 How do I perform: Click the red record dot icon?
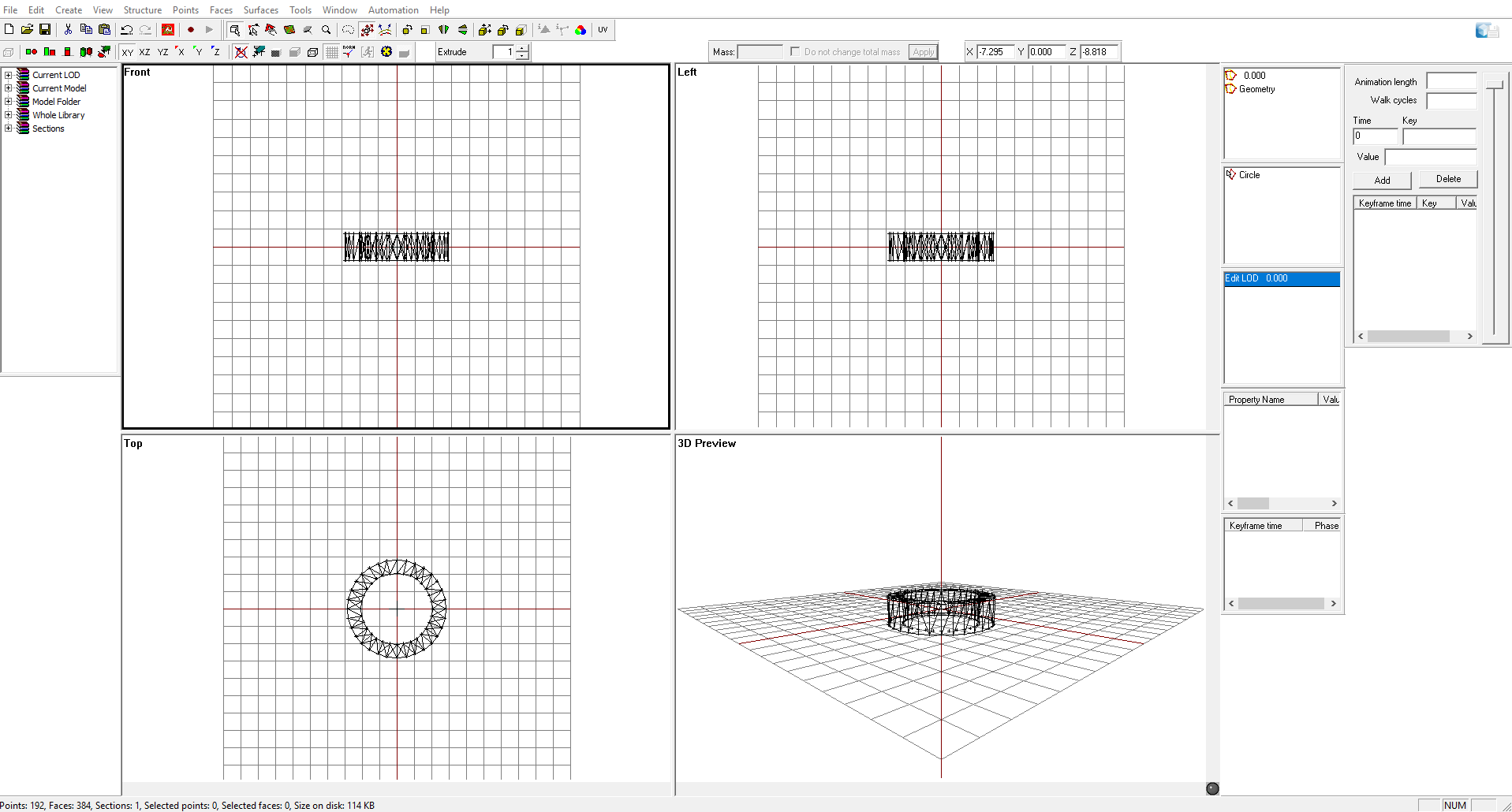[x=191, y=30]
